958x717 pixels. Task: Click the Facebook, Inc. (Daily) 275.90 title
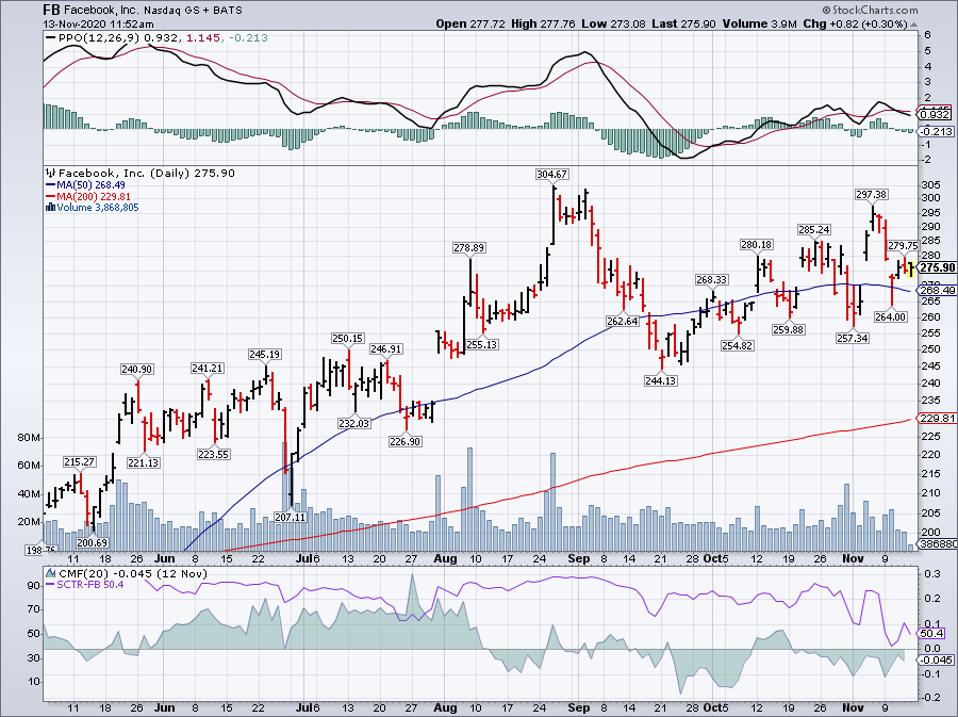[x=147, y=173]
